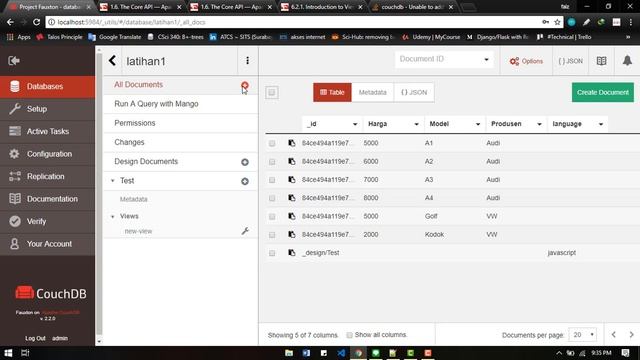
Task: Switch to the Table view tab
Action: [x=332, y=92]
